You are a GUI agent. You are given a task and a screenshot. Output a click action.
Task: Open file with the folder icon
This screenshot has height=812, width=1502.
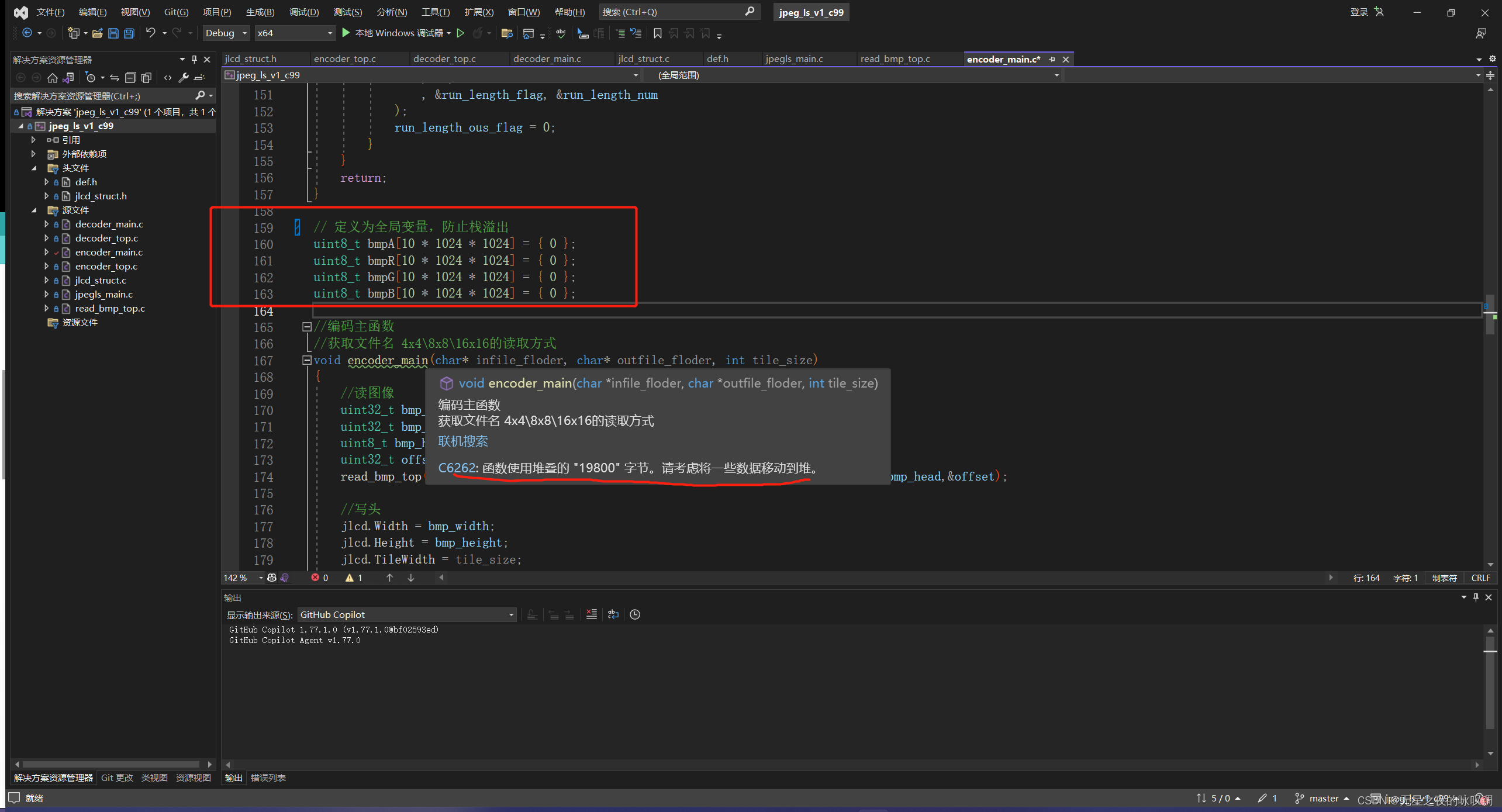coord(97,33)
